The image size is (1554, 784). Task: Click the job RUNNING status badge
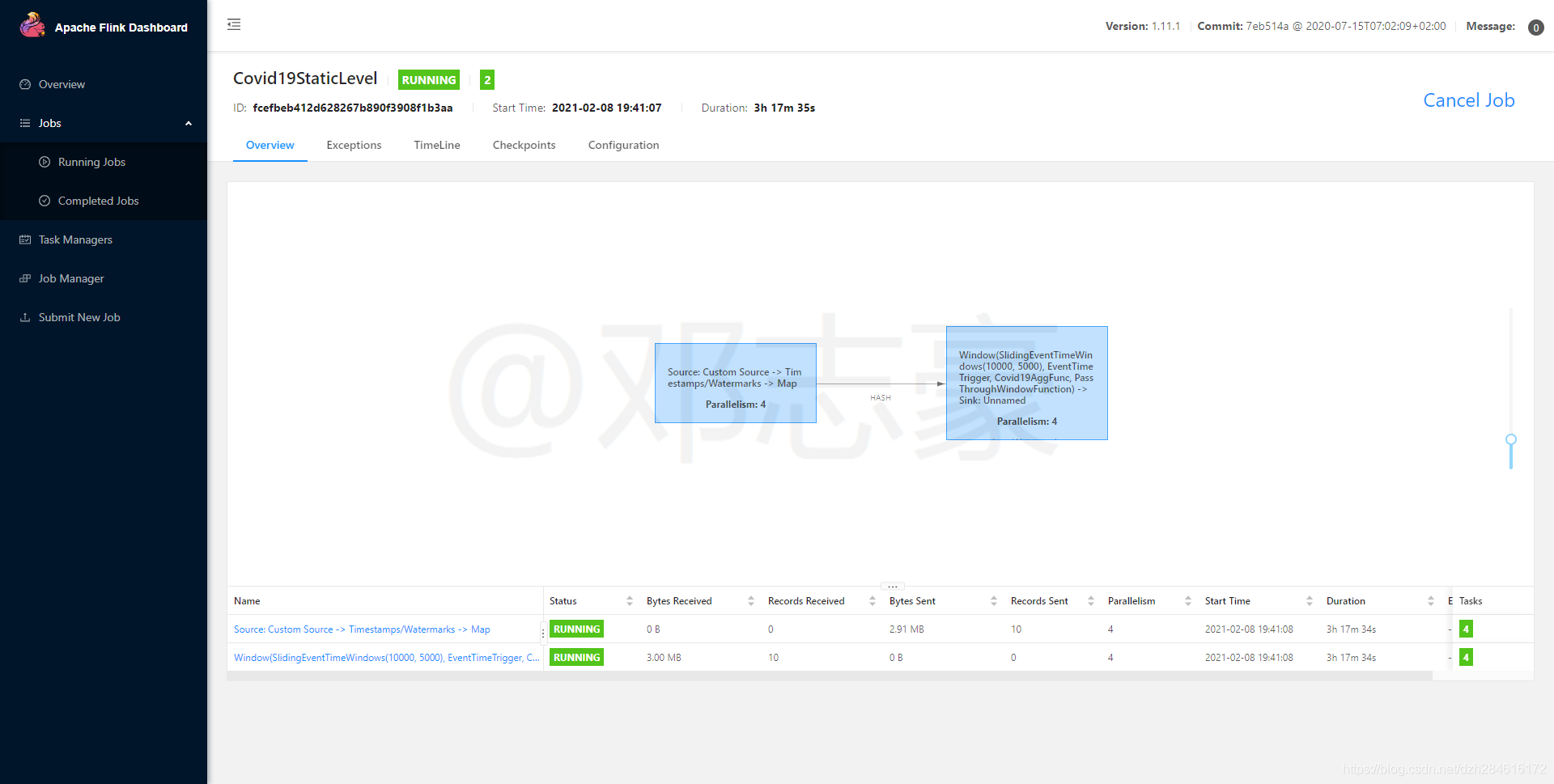coord(429,80)
